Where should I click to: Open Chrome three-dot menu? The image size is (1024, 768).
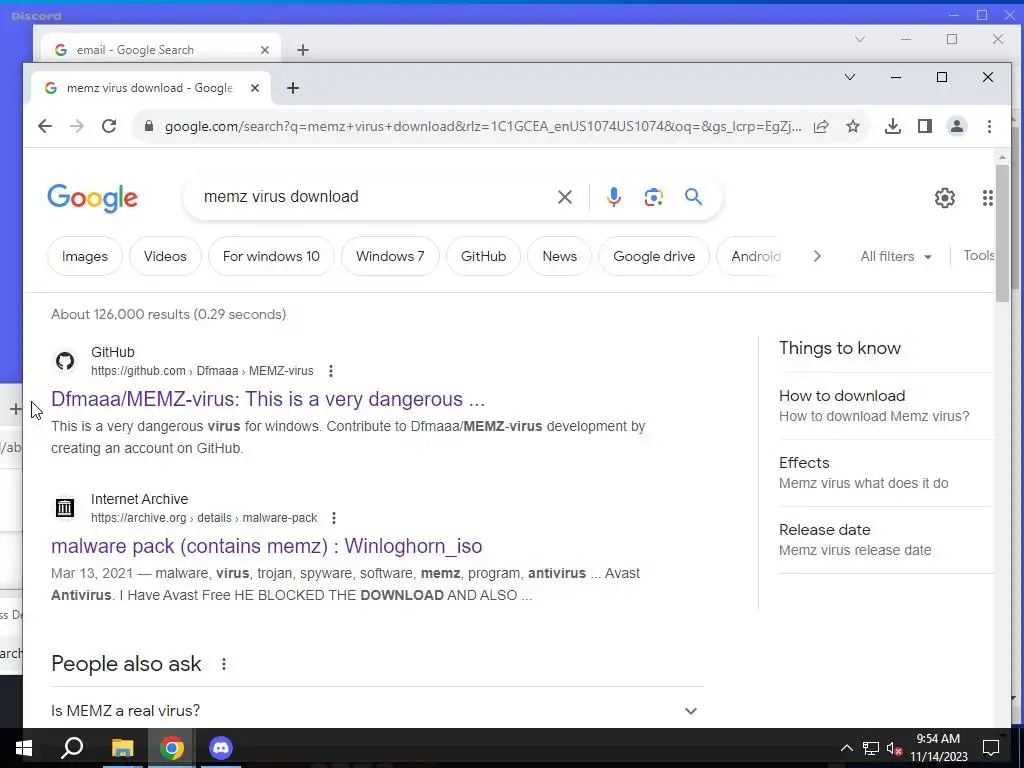click(x=989, y=126)
